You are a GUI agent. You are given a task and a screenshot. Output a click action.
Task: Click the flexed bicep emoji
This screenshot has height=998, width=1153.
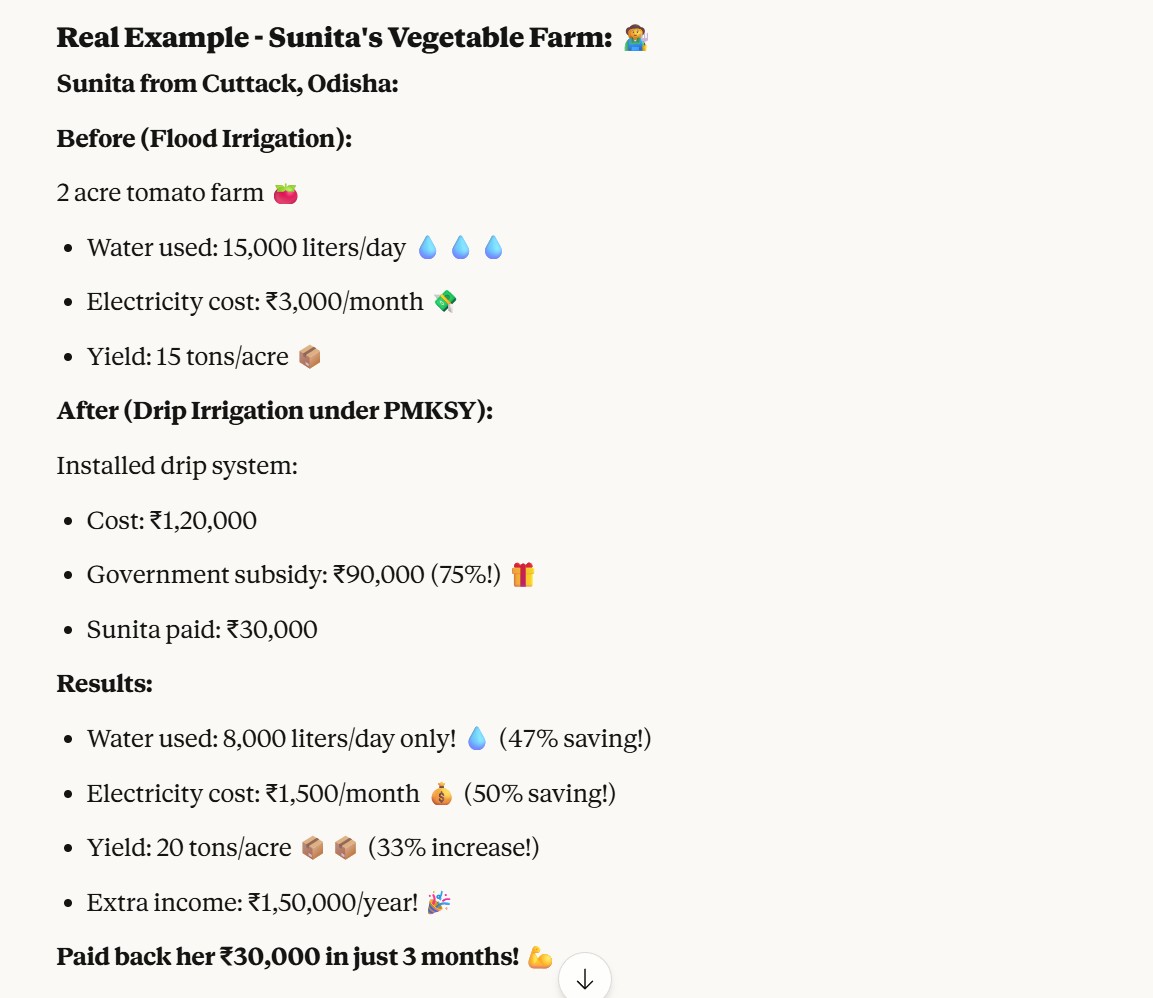pyautogui.click(x=540, y=957)
